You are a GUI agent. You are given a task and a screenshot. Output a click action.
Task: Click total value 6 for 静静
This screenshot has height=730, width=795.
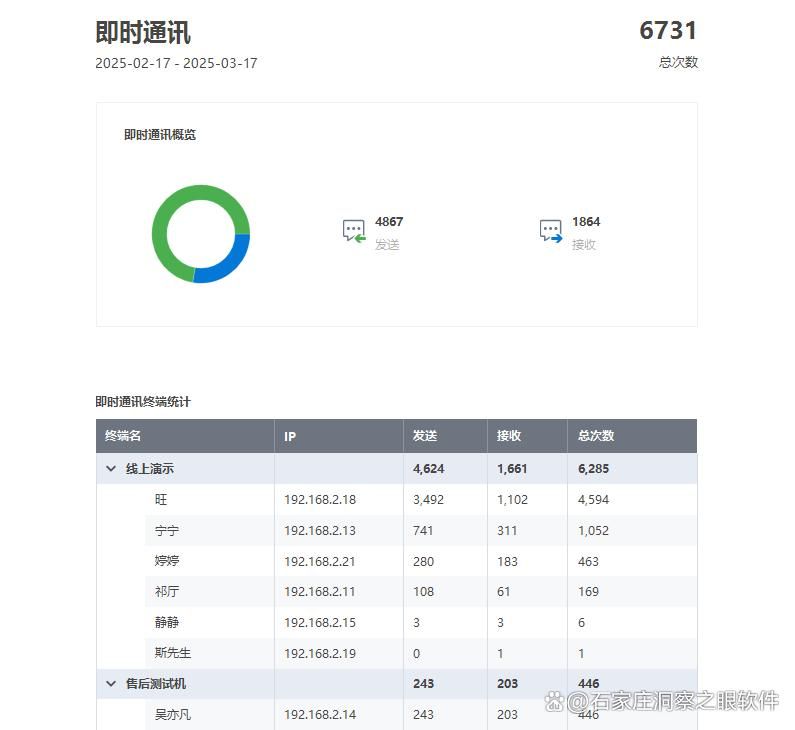coord(582,623)
